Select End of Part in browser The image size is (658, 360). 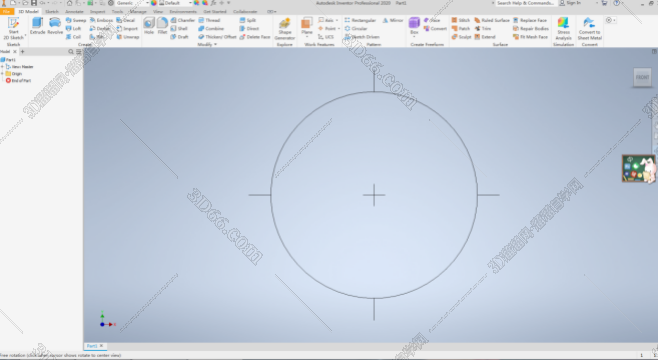pyautogui.click(x=18, y=81)
